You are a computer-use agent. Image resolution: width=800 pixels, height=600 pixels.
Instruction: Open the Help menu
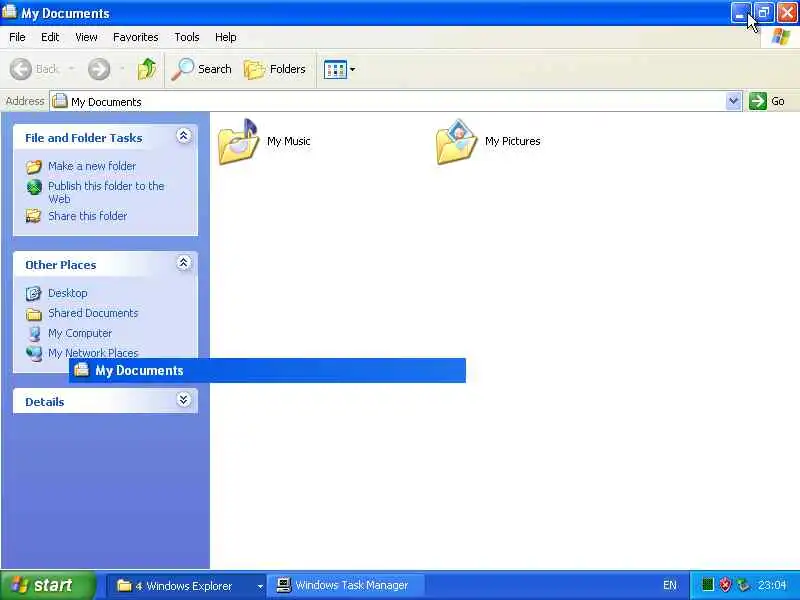(226, 37)
